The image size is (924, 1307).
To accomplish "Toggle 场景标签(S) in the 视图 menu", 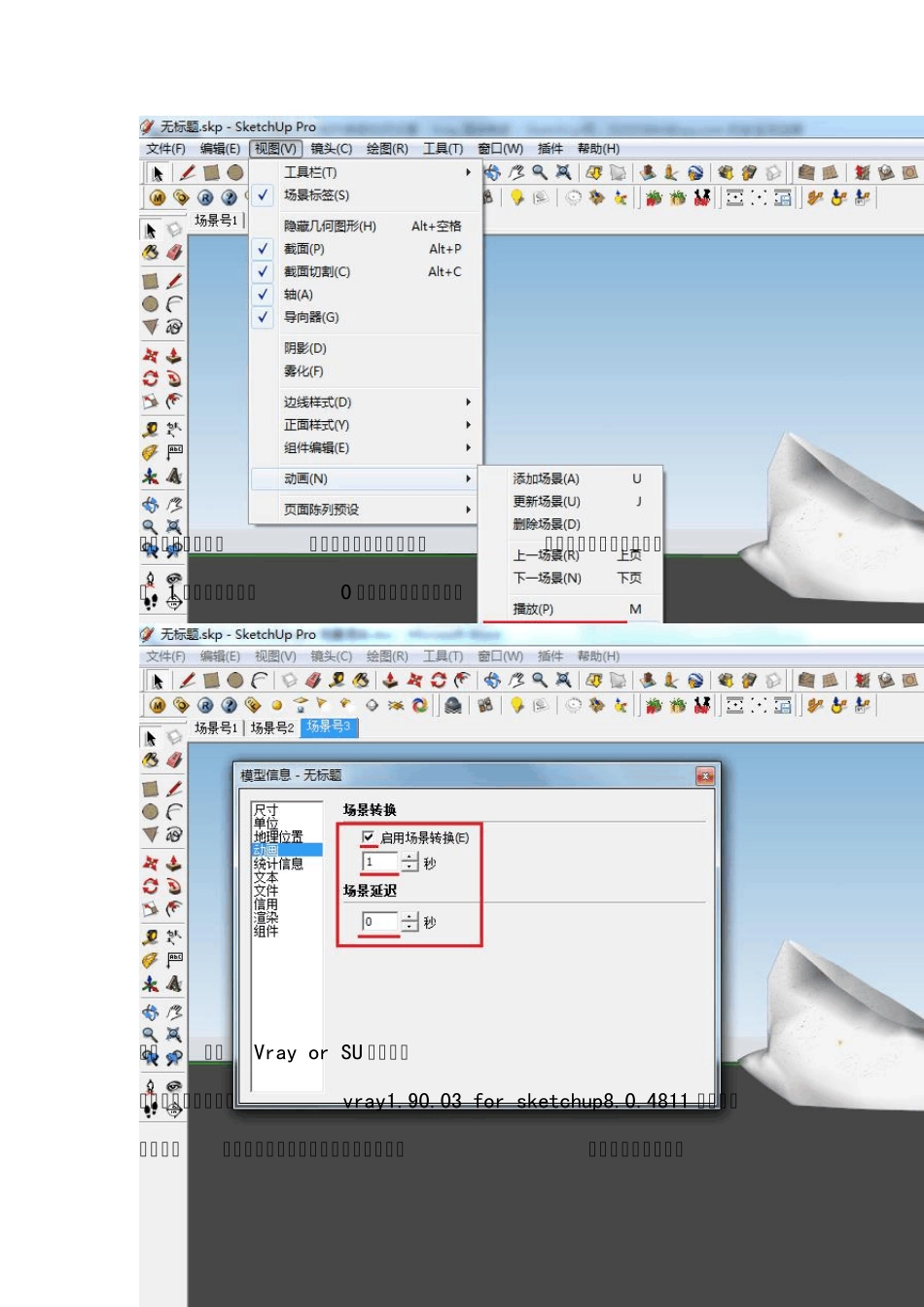I will [x=366, y=195].
